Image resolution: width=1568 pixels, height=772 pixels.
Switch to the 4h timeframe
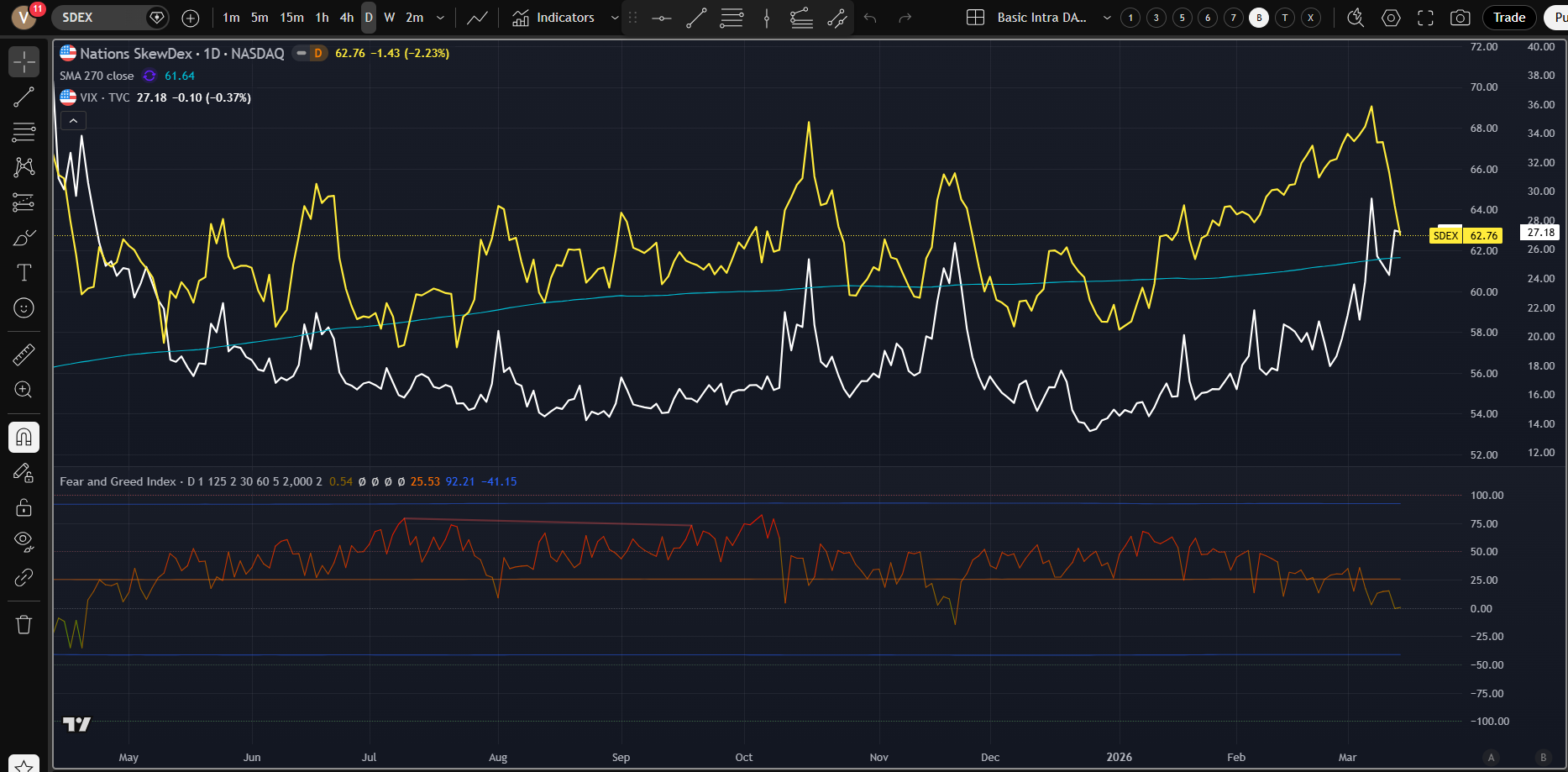point(346,18)
